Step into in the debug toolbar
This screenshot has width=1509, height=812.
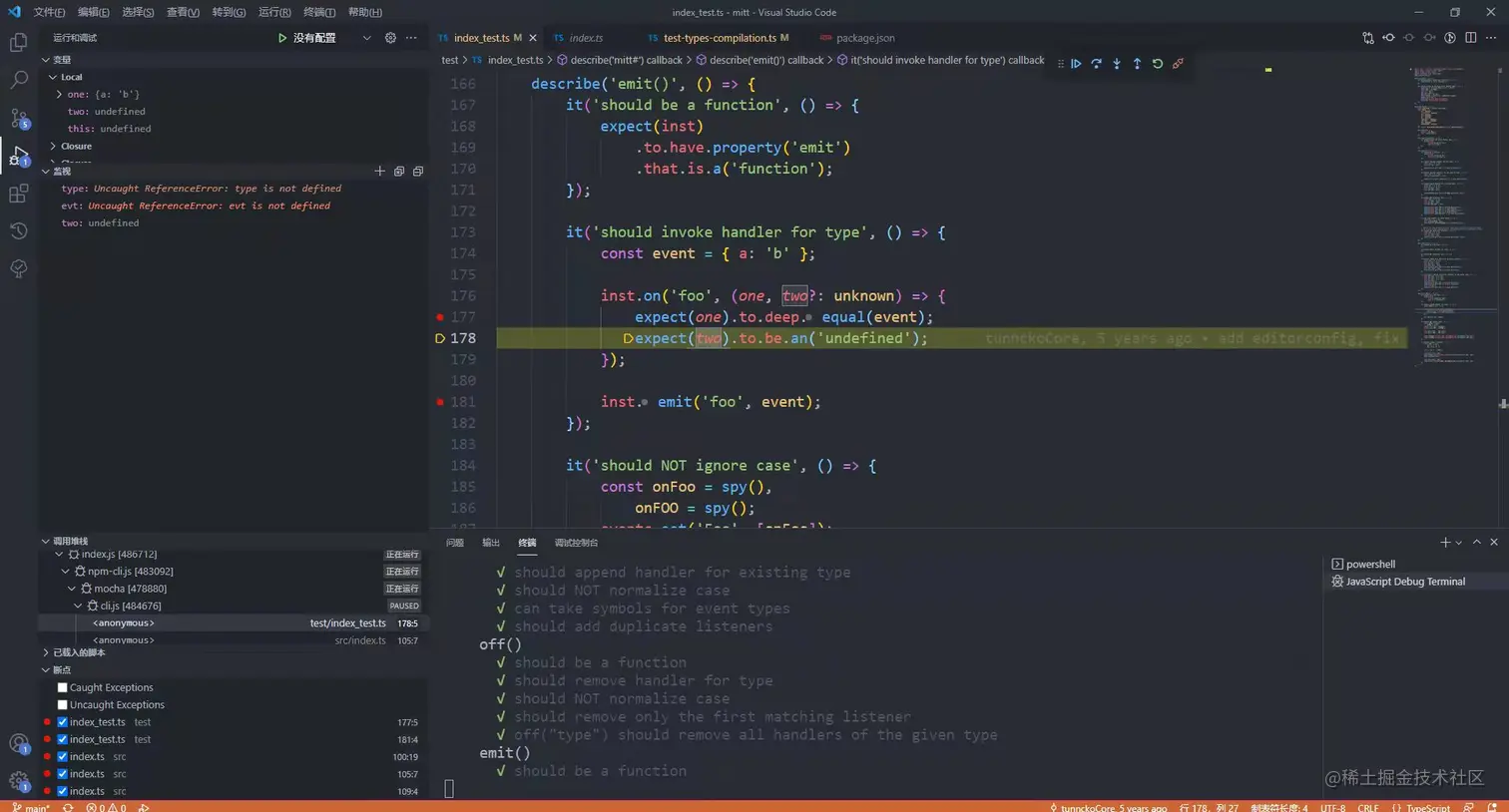click(x=1117, y=64)
